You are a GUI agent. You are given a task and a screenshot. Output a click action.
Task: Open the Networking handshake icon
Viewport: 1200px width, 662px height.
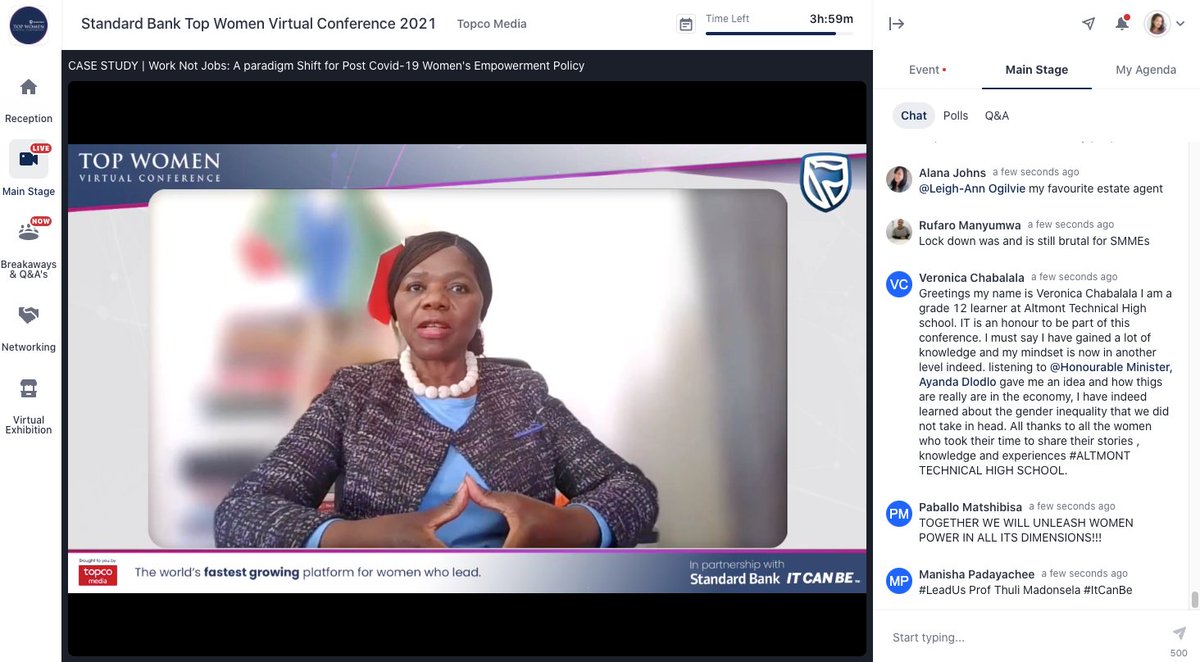28,314
